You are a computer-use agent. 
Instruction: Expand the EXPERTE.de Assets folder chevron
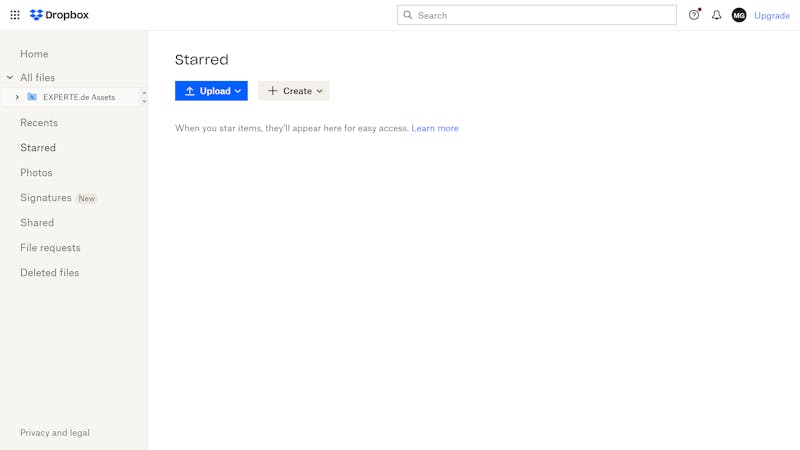coord(17,97)
